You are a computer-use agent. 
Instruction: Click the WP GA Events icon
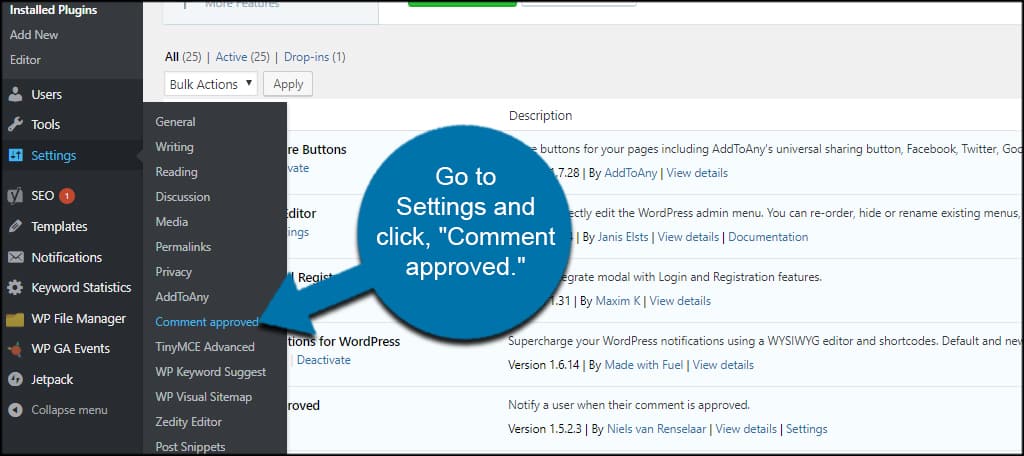(x=16, y=350)
